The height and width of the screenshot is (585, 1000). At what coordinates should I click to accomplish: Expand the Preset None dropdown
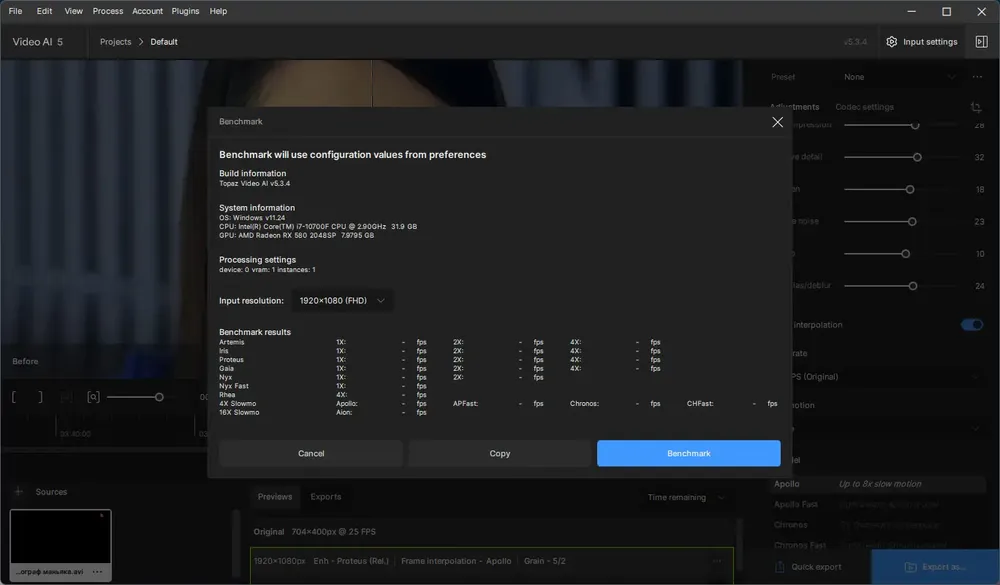coord(899,77)
